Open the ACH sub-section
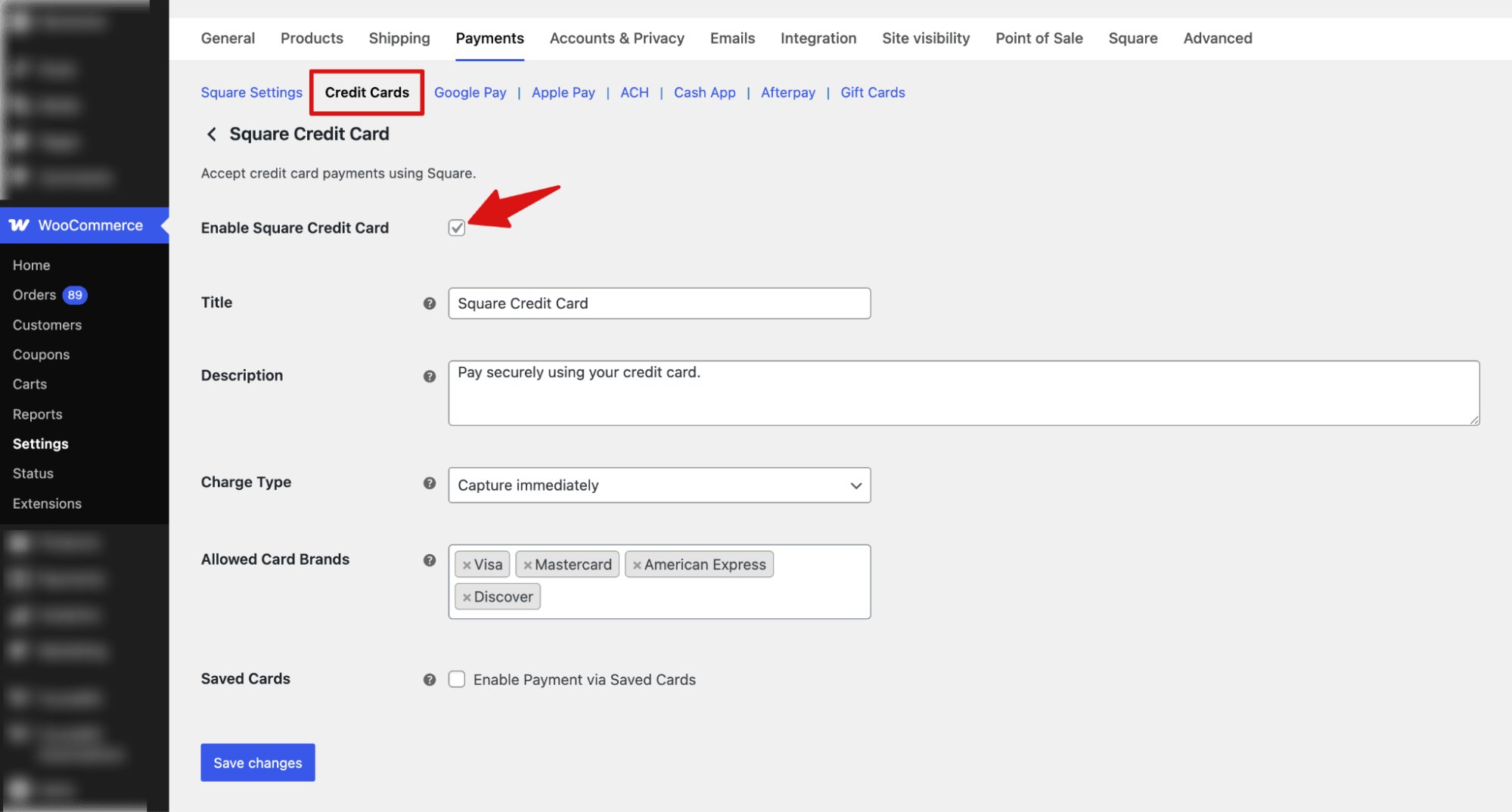 pos(635,92)
